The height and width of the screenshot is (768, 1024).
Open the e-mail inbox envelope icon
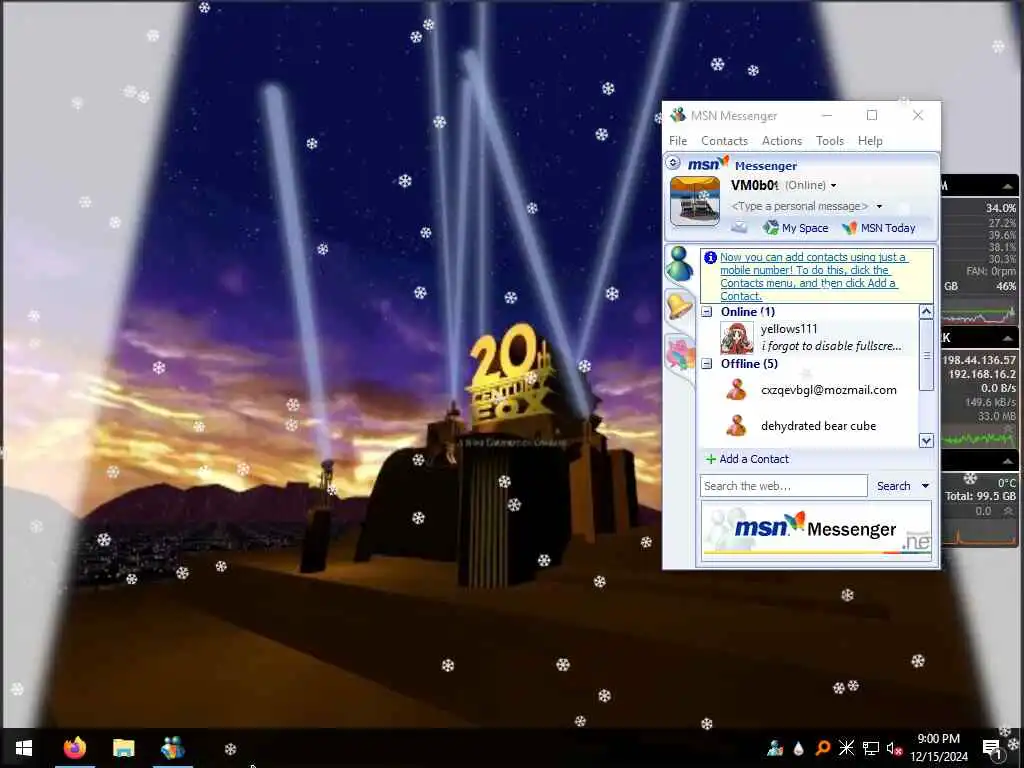739,227
